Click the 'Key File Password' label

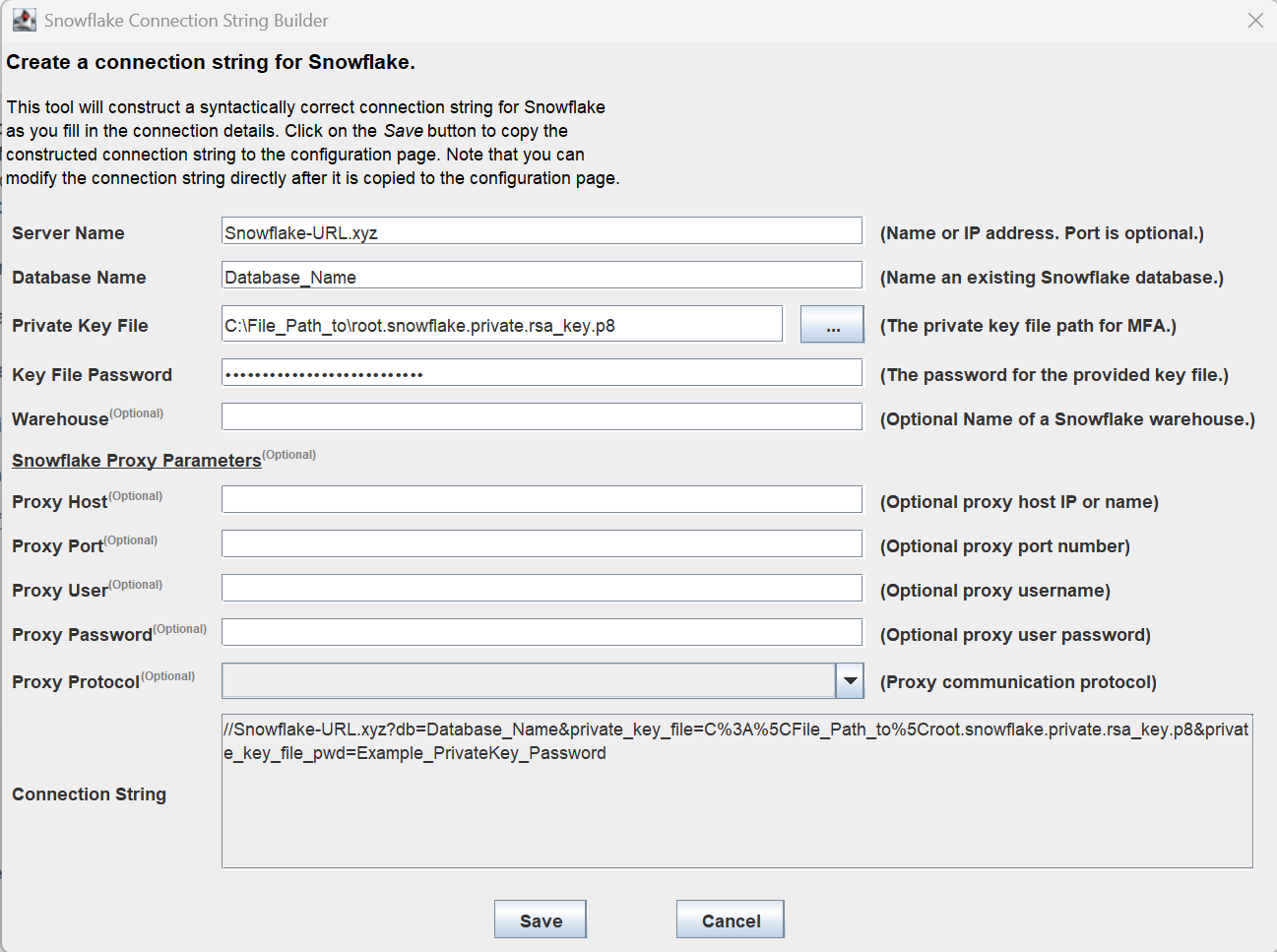click(92, 375)
